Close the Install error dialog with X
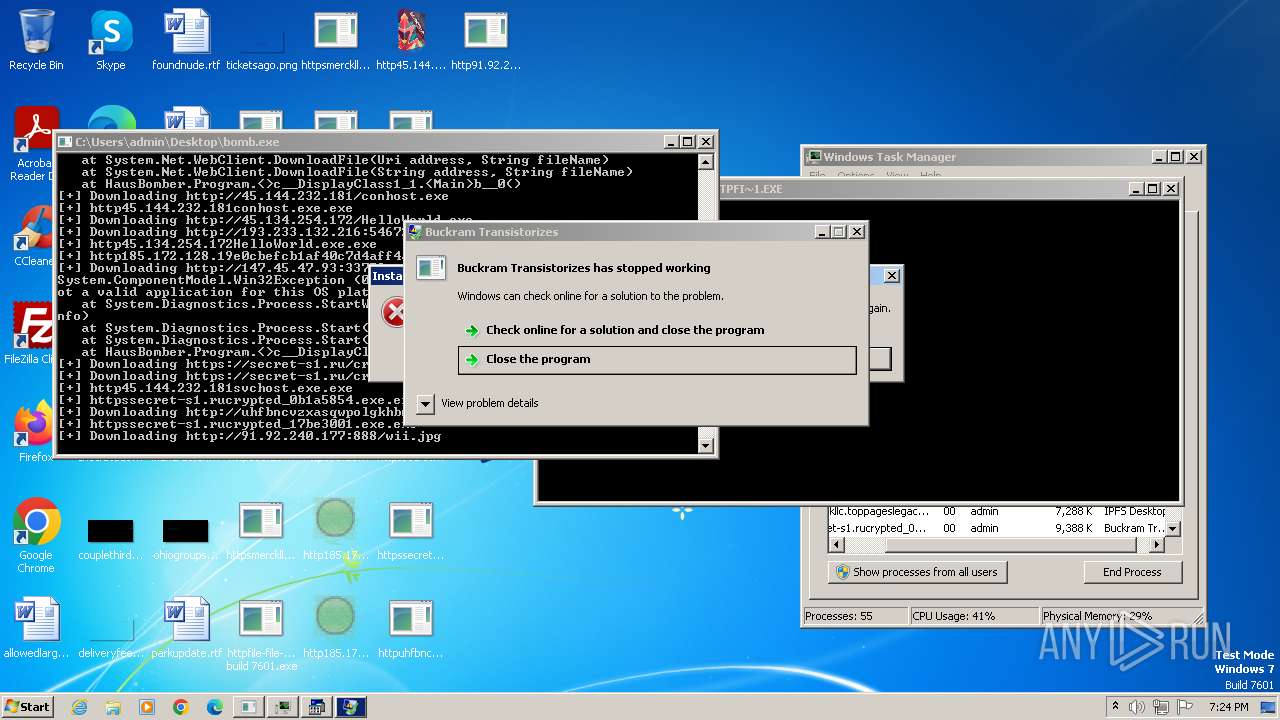The height and width of the screenshot is (720, 1280). 892,275
